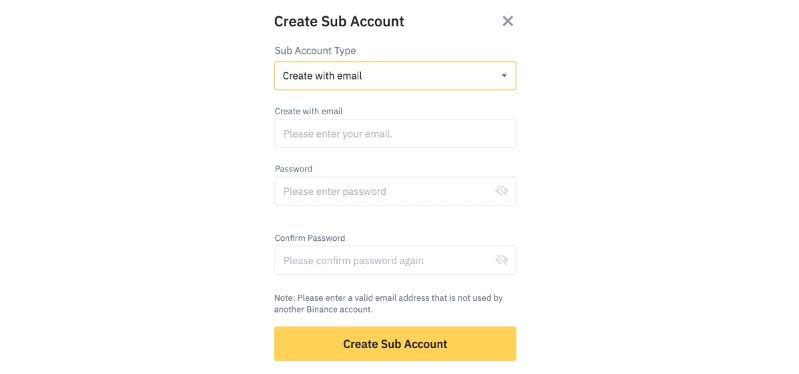Toggle visibility eye in Confirm Password field

coord(501,260)
